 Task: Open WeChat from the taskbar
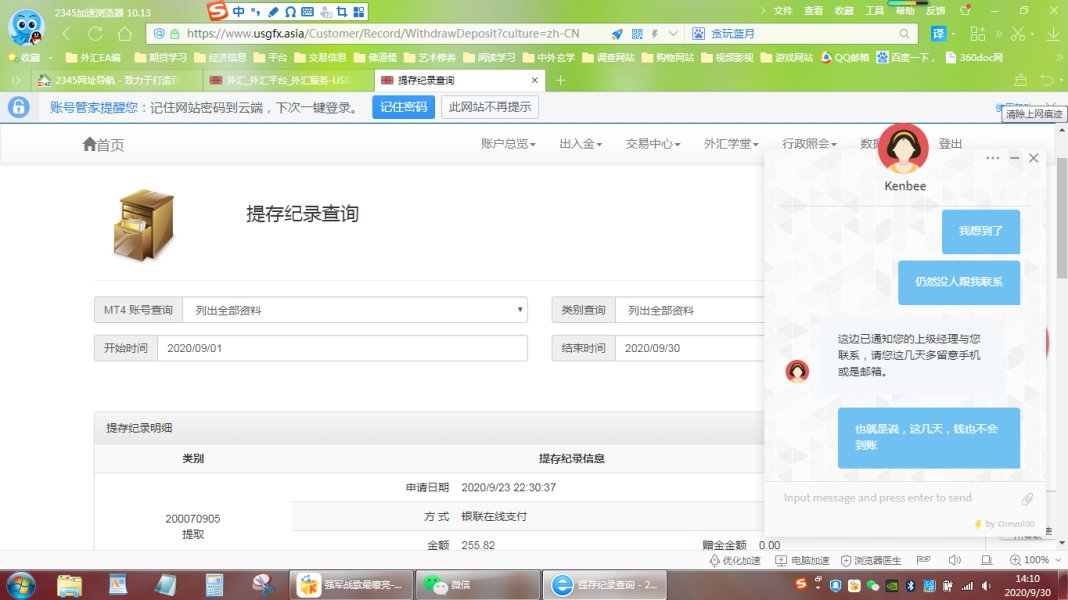445,584
